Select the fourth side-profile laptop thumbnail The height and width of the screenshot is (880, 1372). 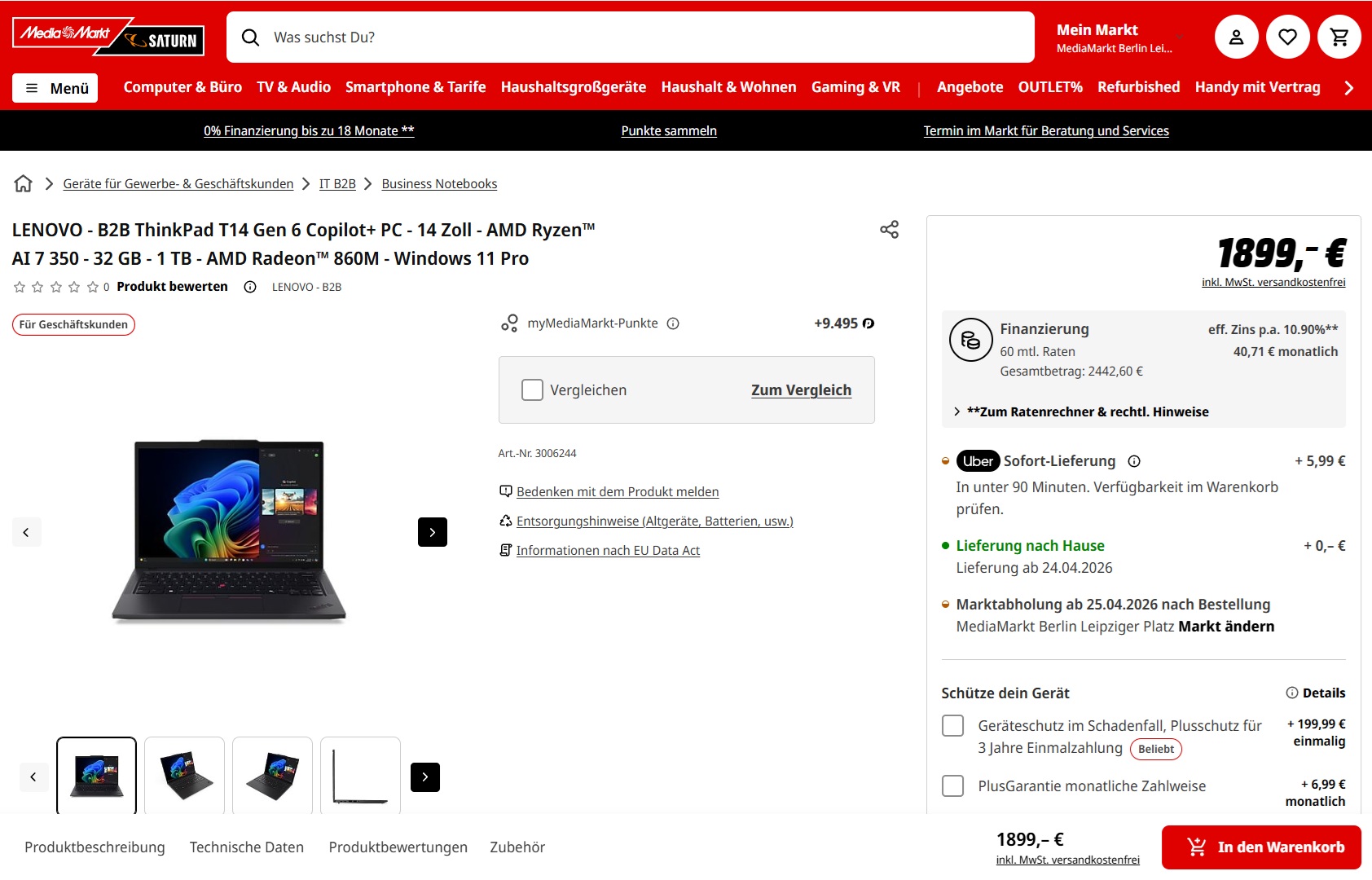pyautogui.click(x=361, y=776)
